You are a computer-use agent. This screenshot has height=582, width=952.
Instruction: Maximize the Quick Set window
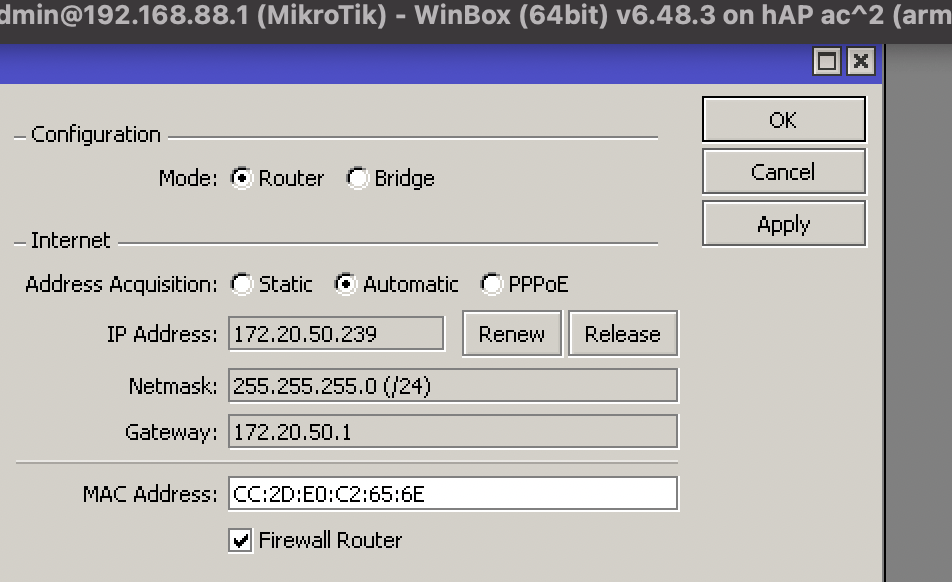pyautogui.click(x=827, y=61)
